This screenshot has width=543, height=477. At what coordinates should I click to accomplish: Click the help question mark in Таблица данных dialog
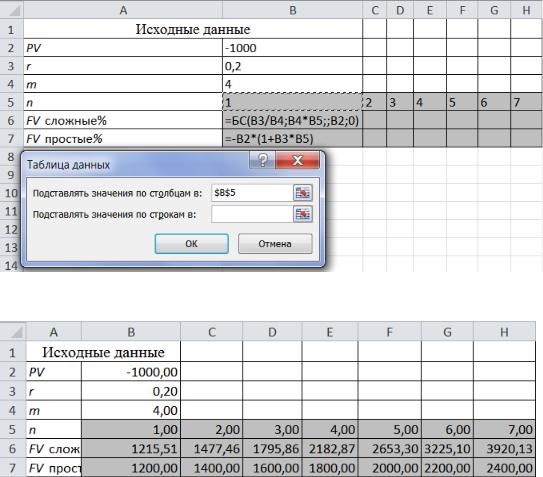coord(262,160)
